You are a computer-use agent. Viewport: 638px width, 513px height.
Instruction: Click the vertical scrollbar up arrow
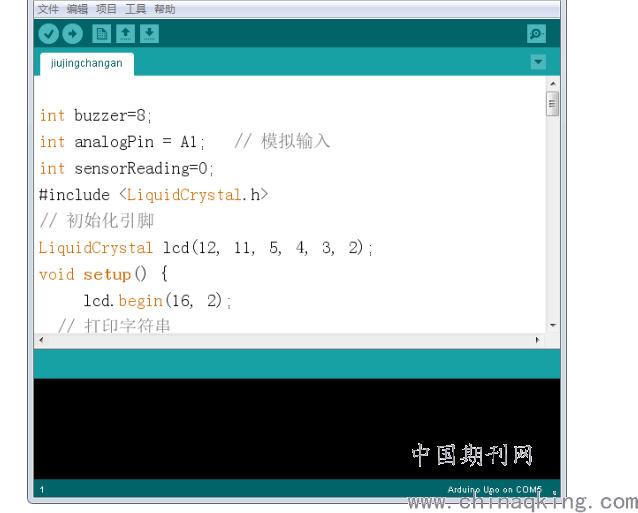click(x=553, y=83)
